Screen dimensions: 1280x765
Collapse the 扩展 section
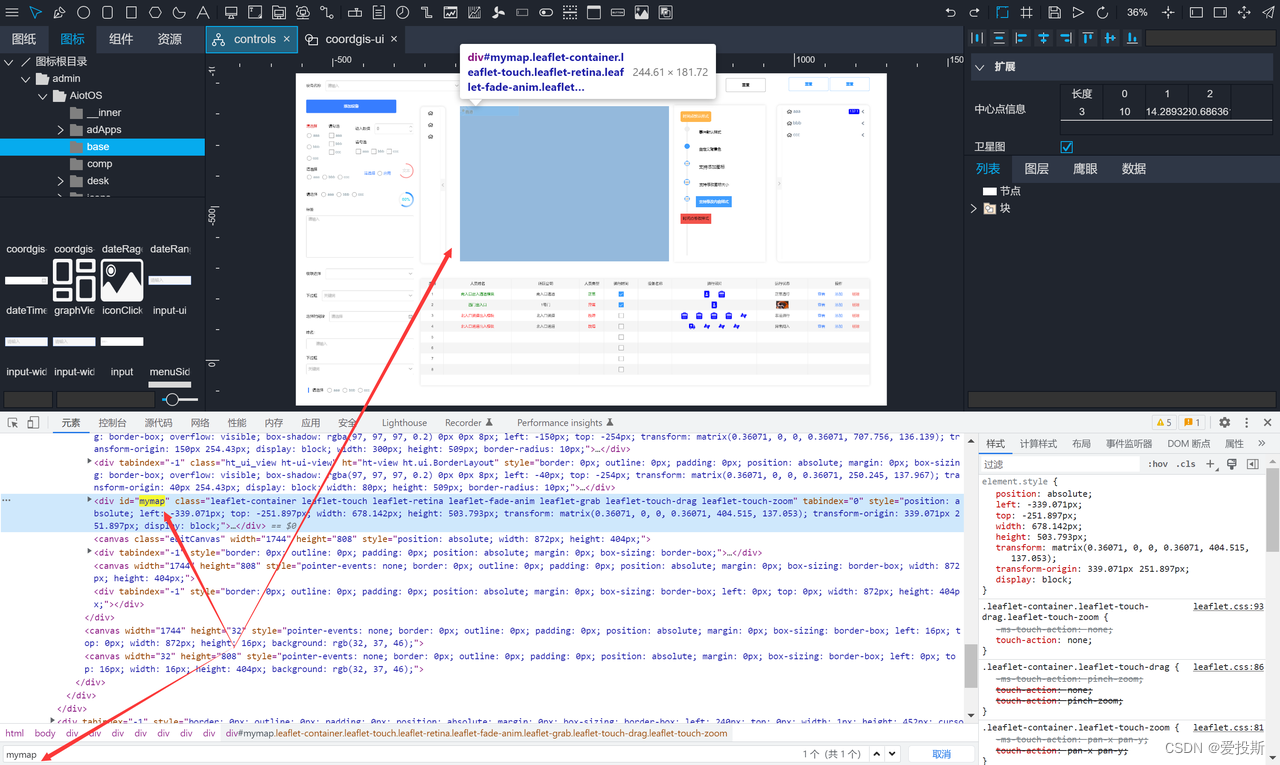coord(980,66)
